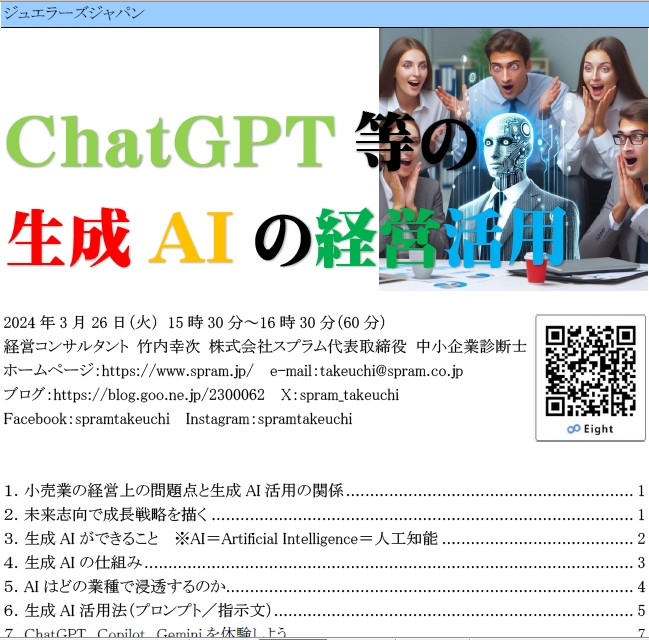Click the green ChatGPT title word
The width and height of the screenshot is (649, 640).
[x=170, y=141]
